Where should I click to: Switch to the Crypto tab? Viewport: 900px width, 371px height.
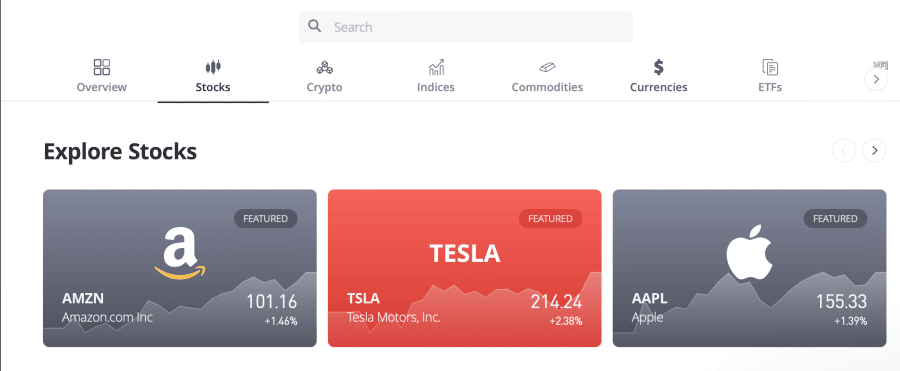(x=324, y=87)
